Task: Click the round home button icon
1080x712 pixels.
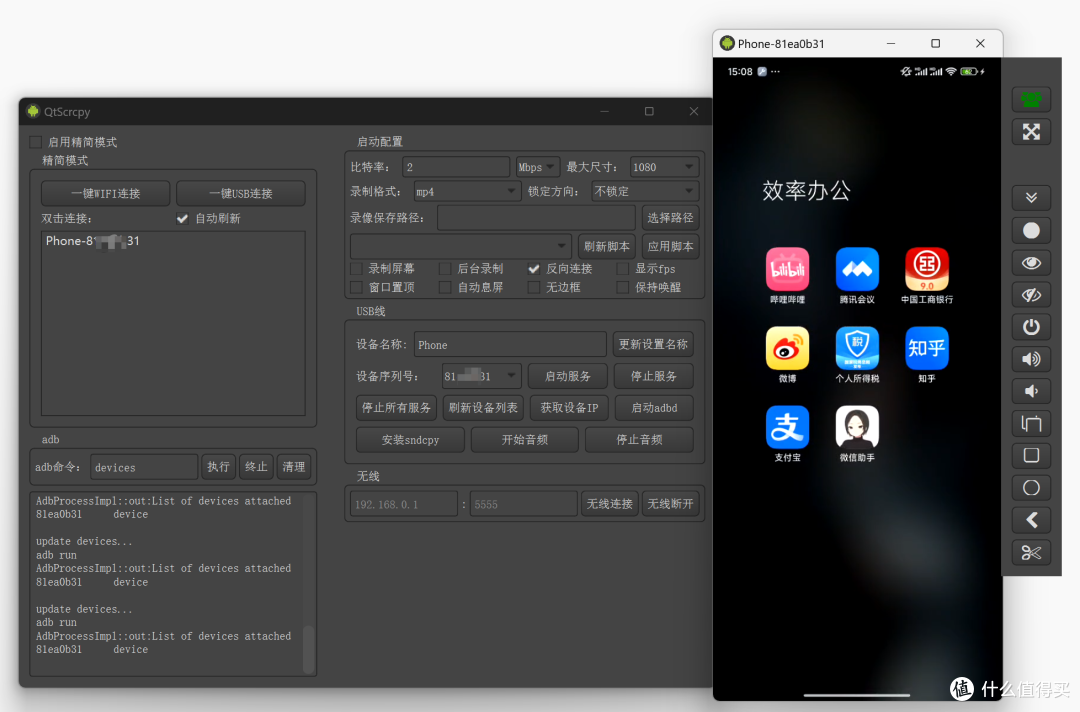Action: (x=1031, y=488)
